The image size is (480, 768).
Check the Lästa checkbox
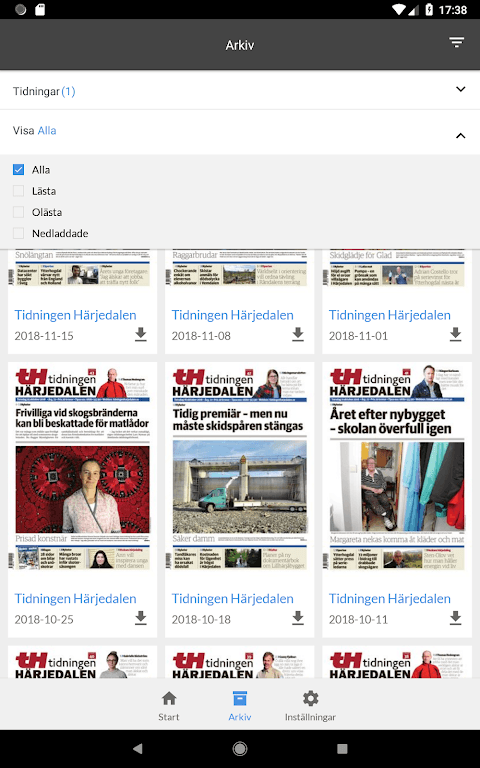point(19,191)
